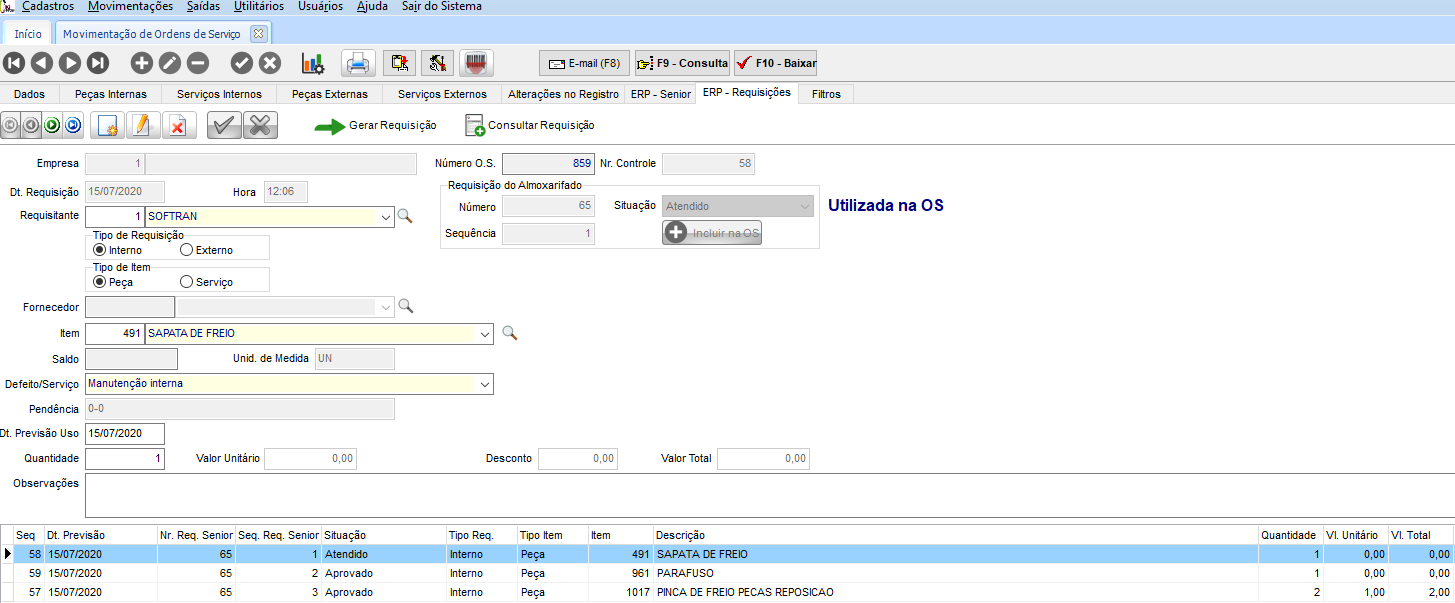Create new requisition with new-document icon
Image resolution: width=1455 pixels, height=603 pixels.
(x=107, y=125)
